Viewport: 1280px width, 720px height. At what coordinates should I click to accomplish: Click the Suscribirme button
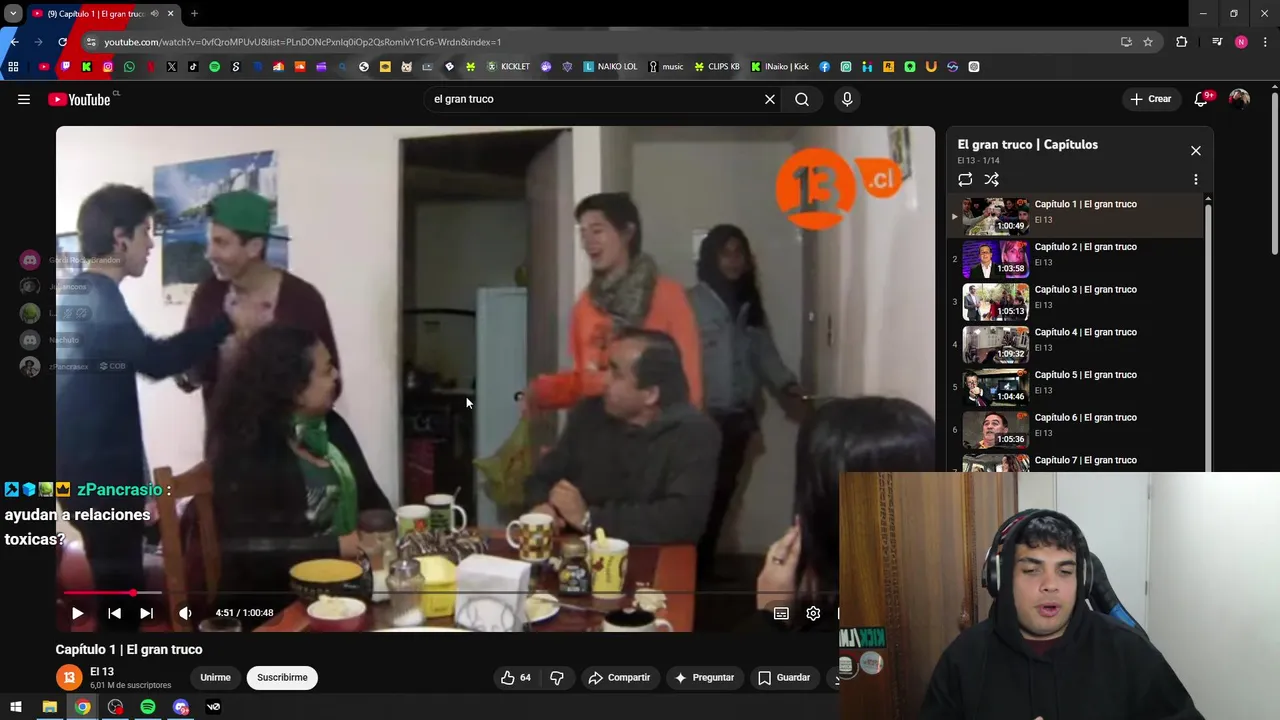282,677
